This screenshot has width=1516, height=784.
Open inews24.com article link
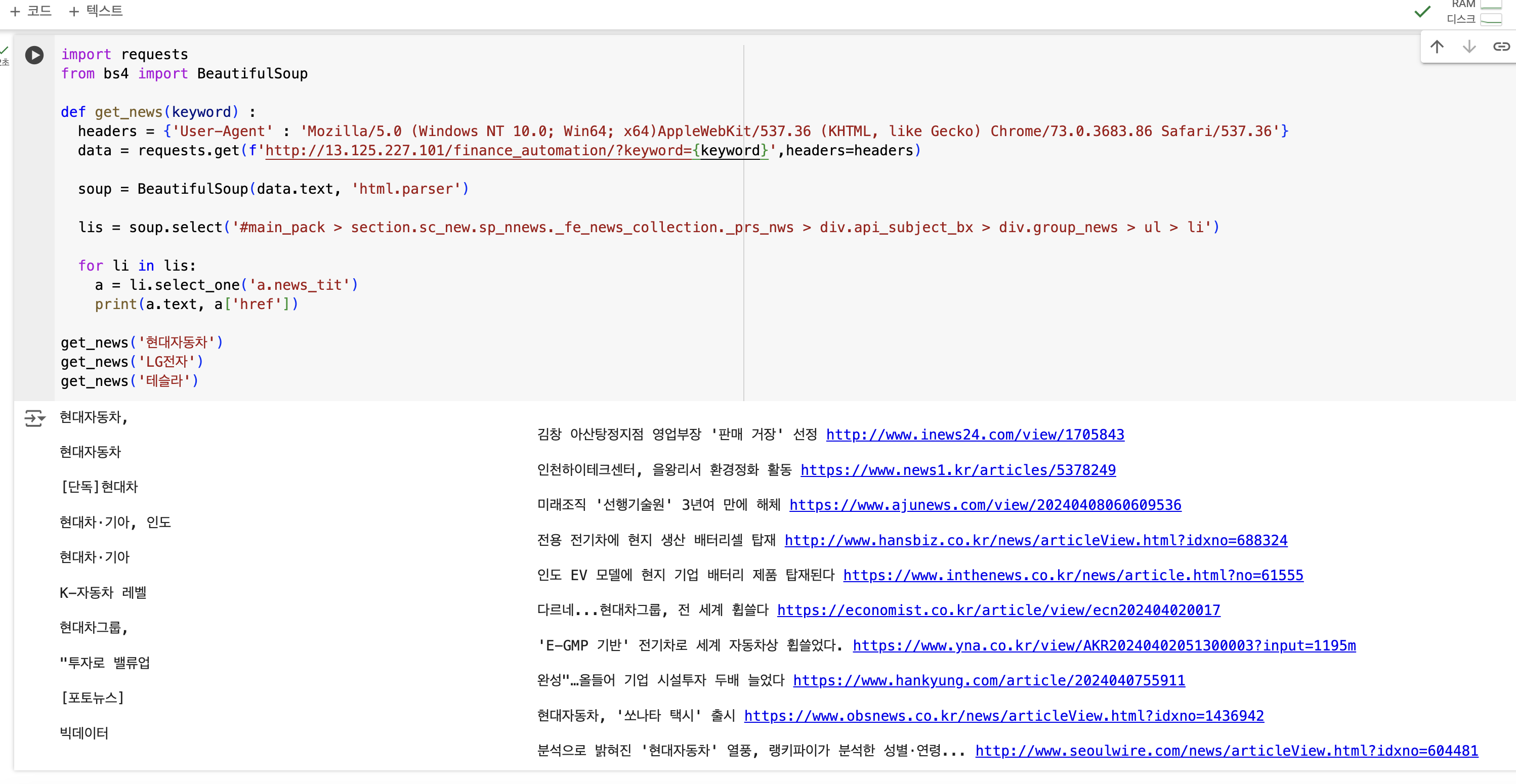[975, 434]
